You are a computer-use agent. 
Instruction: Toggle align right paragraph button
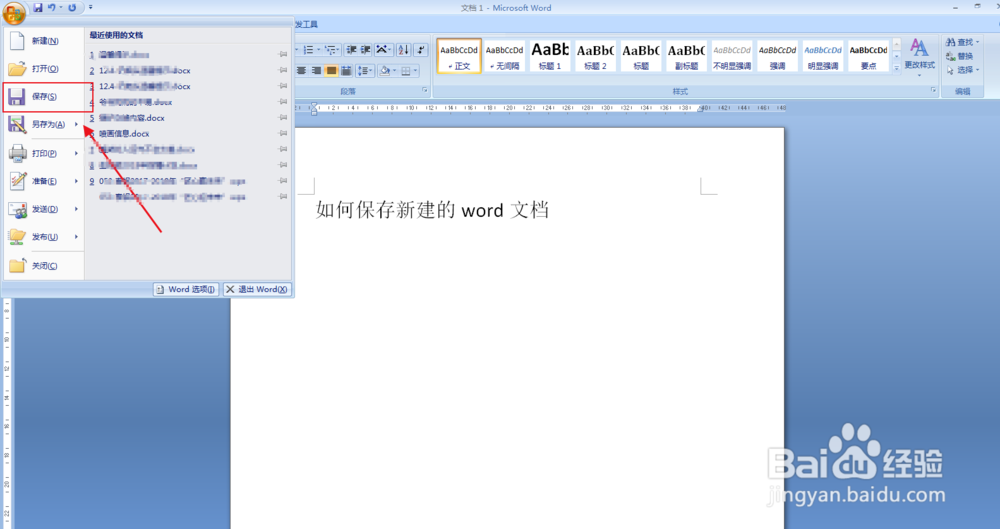click(316, 70)
